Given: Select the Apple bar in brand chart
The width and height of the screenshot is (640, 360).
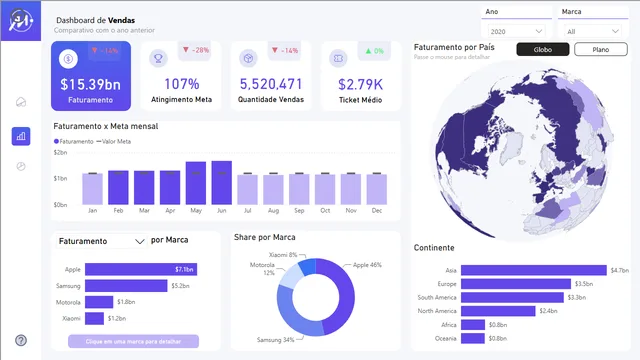Looking at the screenshot, I should point(141,269).
